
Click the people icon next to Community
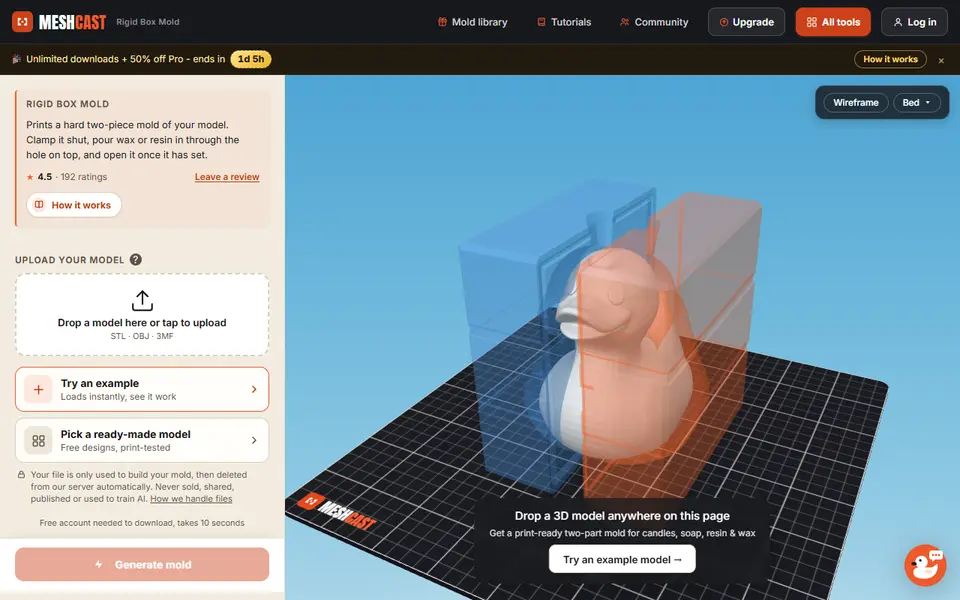pos(624,22)
